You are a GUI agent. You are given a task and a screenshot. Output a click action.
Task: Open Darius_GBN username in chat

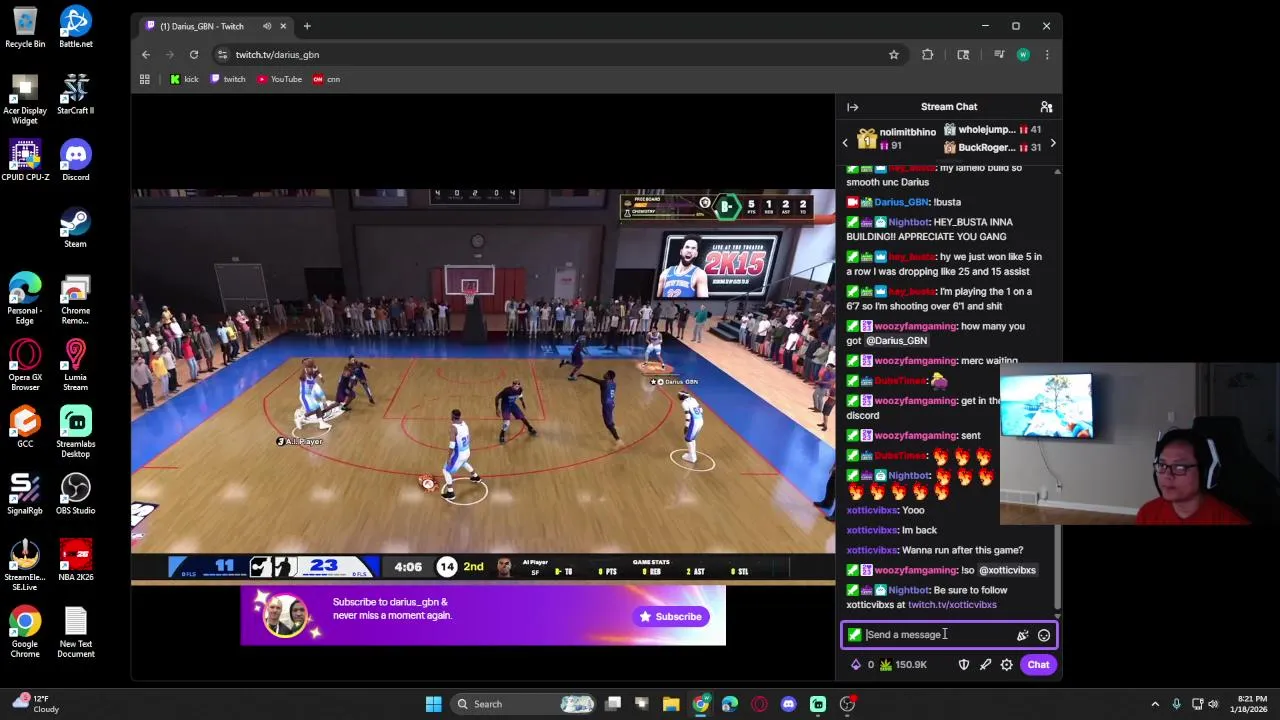pos(902,202)
